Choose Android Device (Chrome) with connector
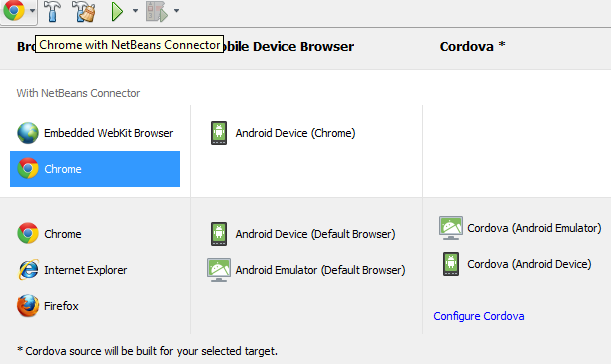Screen dimensions: 611x364 point(283,133)
